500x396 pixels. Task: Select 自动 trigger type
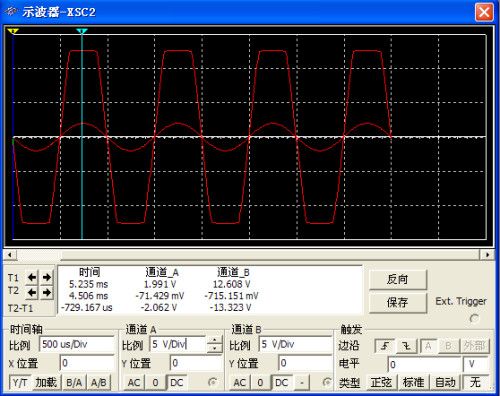click(445, 382)
